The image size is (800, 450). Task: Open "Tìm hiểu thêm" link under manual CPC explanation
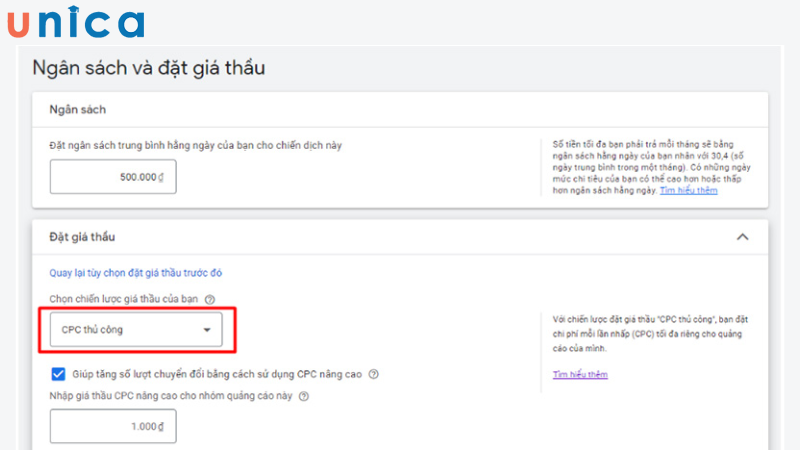click(x=580, y=375)
